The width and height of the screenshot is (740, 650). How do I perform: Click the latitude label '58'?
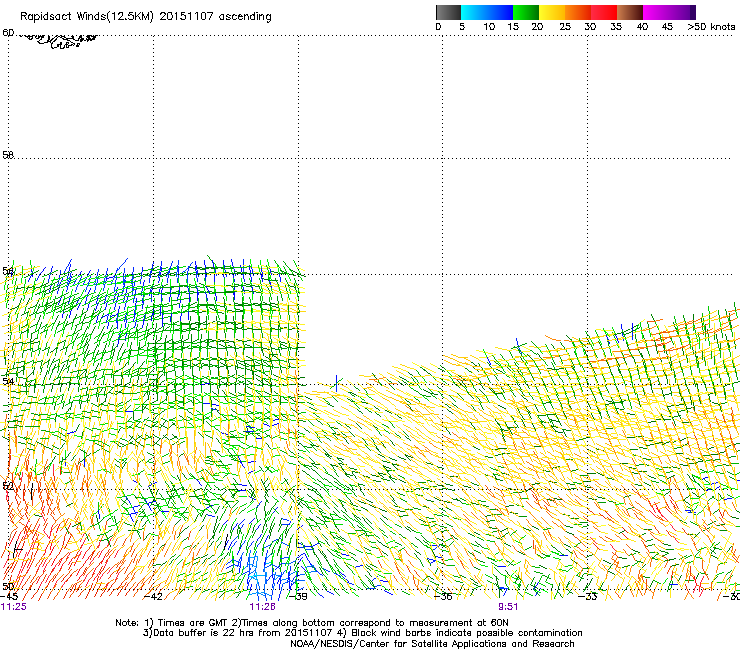8,155
